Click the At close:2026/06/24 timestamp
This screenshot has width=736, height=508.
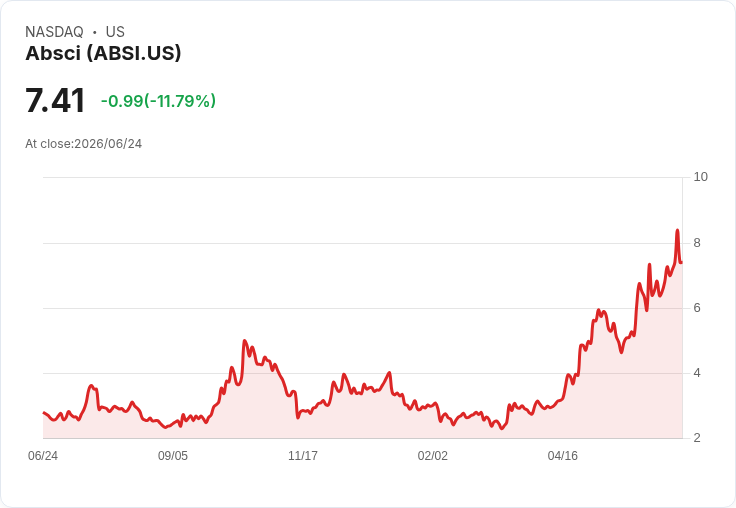[84, 144]
